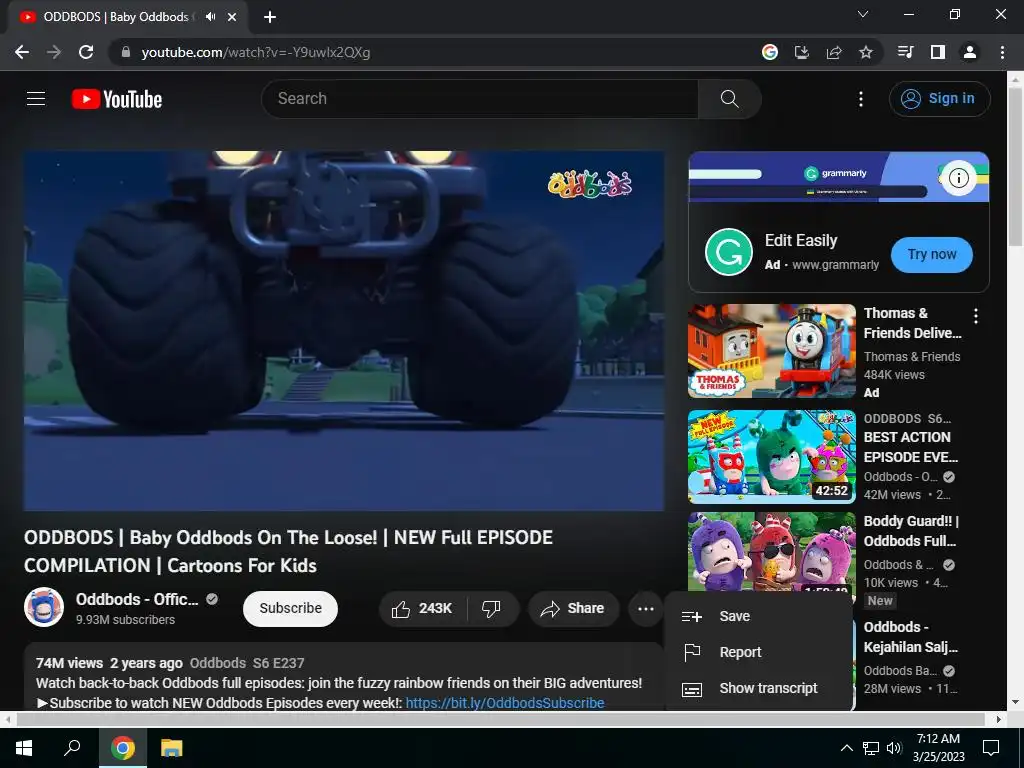Open the taskbar volume control
The height and width of the screenshot is (768, 1024).
[x=894, y=748]
